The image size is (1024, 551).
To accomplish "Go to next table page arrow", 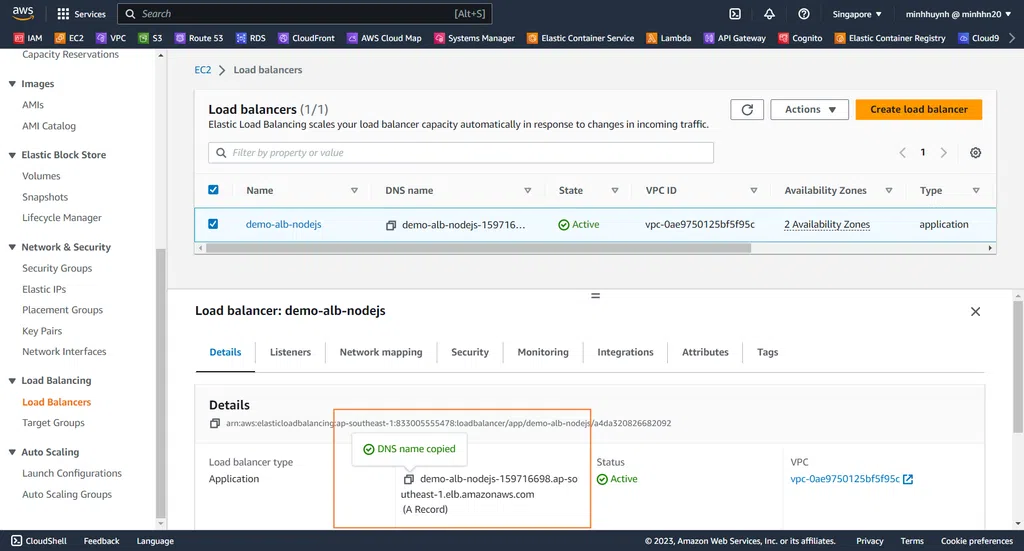I will tap(943, 153).
